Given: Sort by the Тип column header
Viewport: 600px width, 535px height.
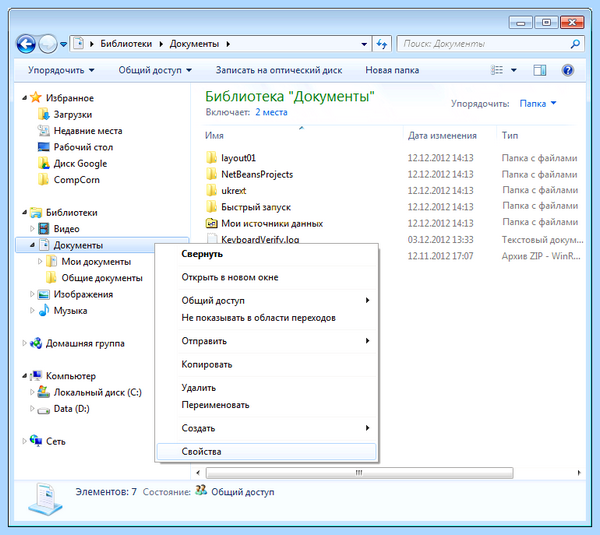Looking at the screenshot, I should coord(510,135).
